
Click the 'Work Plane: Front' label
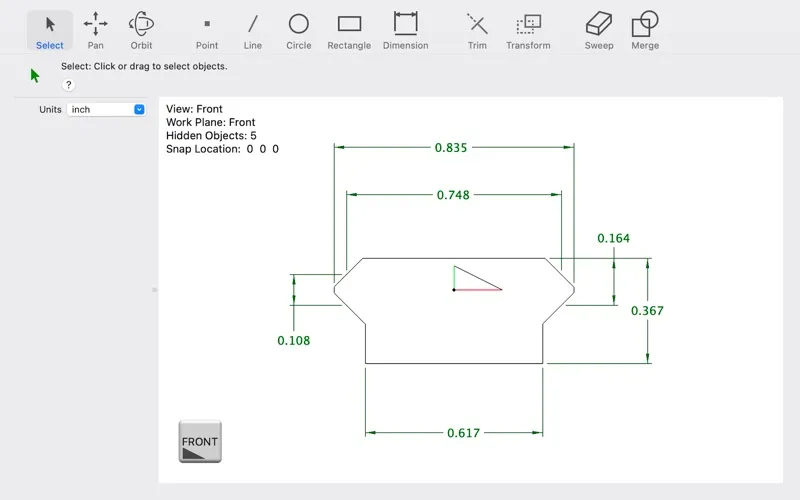click(210, 122)
